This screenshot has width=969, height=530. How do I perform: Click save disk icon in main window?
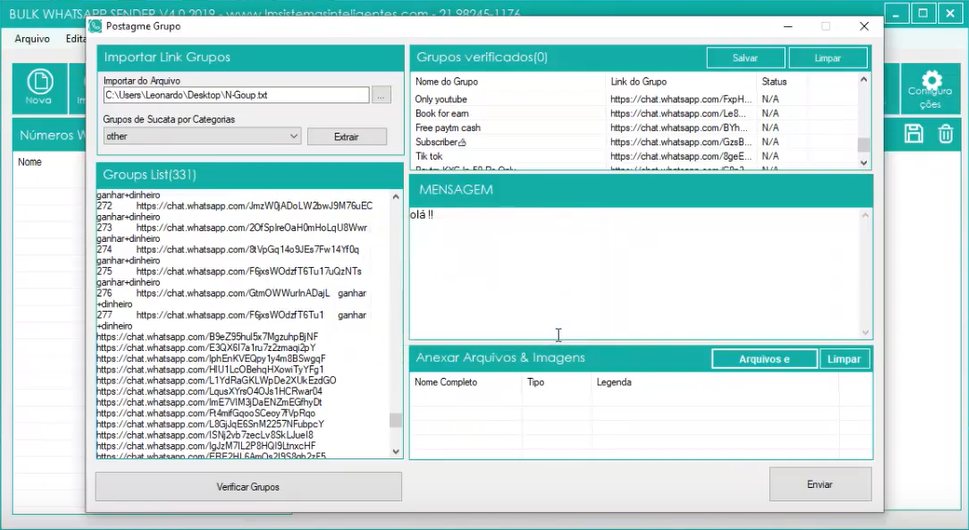click(x=913, y=134)
